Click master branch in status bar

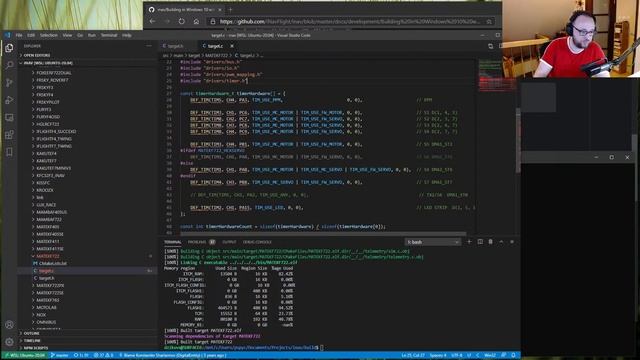pyautogui.click(x=60, y=356)
